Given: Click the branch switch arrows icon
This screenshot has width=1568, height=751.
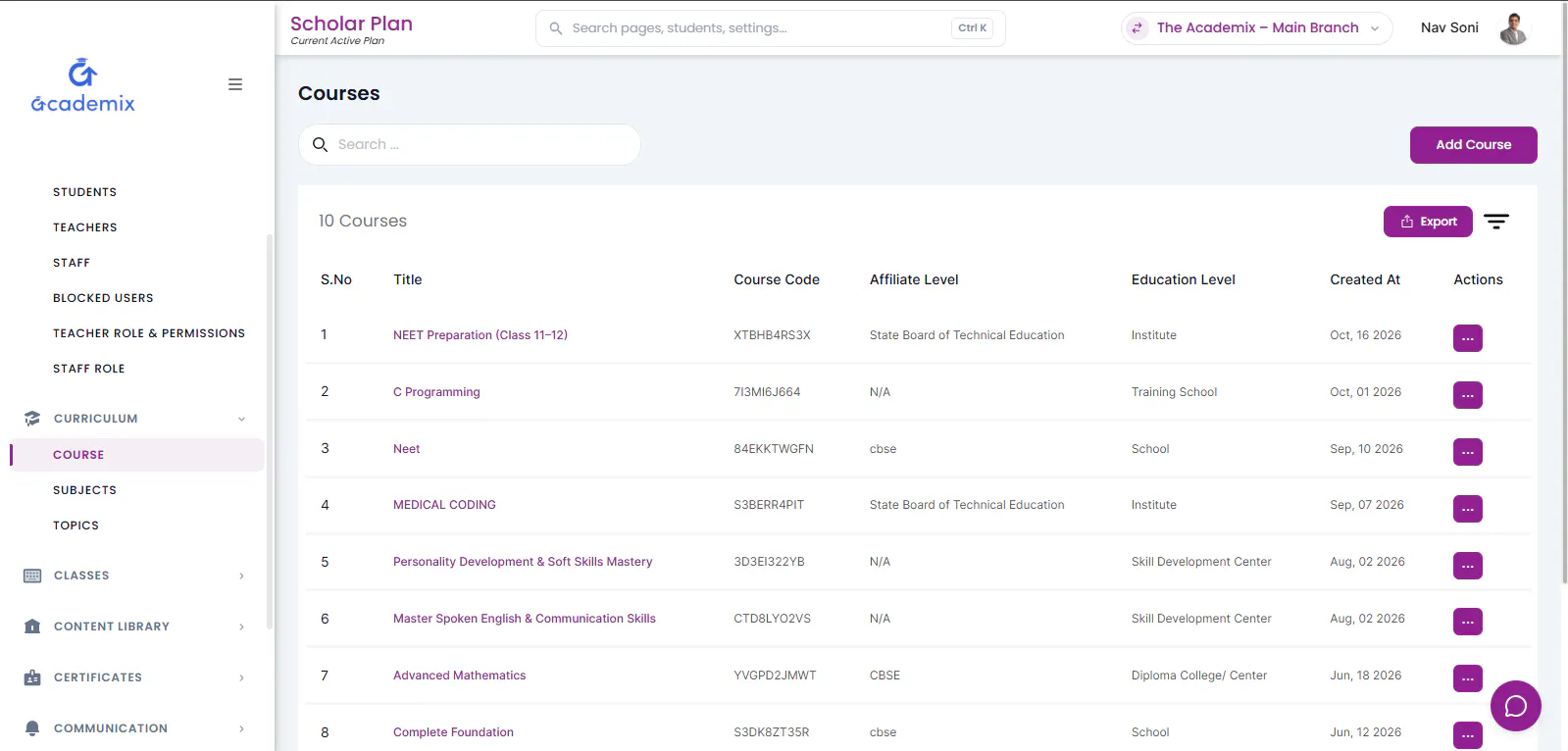Looking at the screenshot, I should pos(1138,28).
